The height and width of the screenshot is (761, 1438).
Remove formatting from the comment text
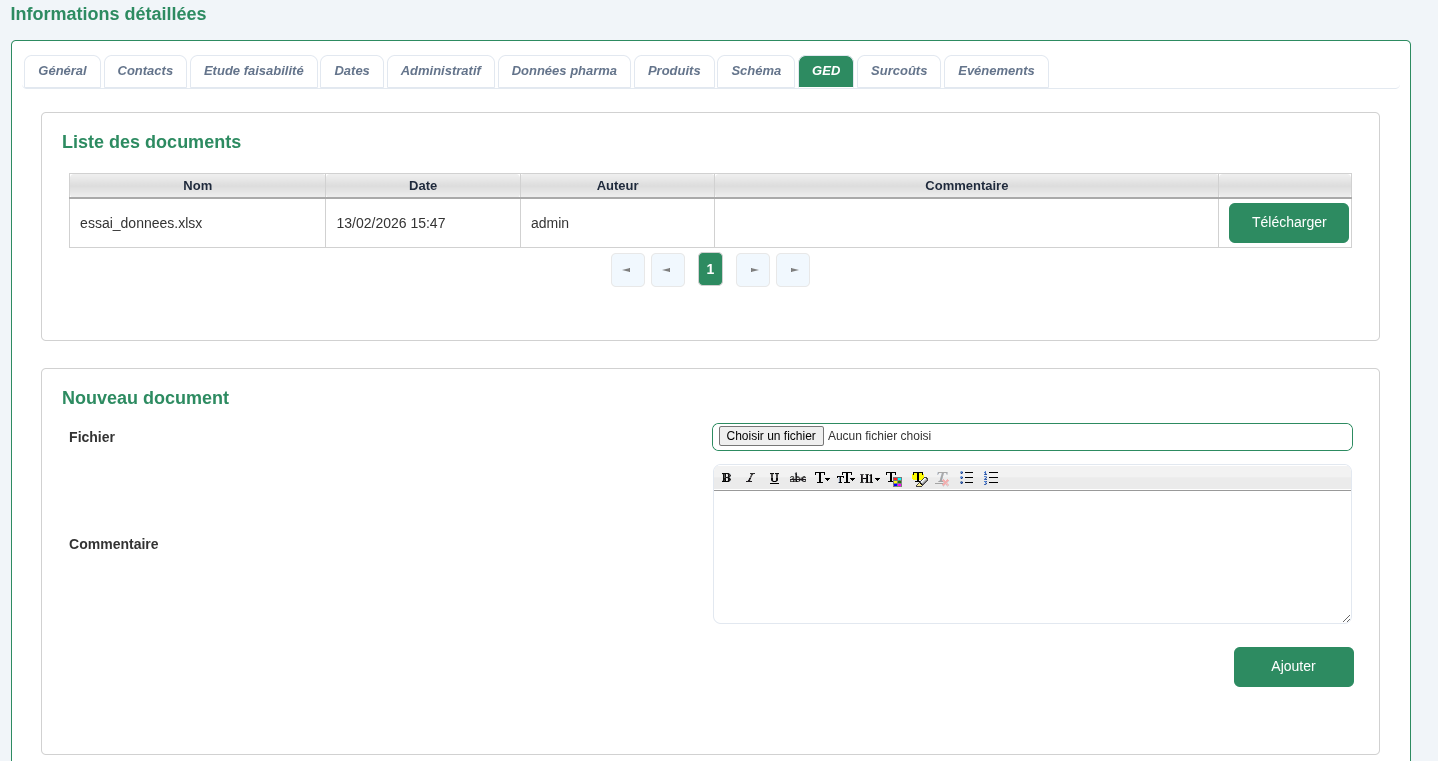coord(941,478)
